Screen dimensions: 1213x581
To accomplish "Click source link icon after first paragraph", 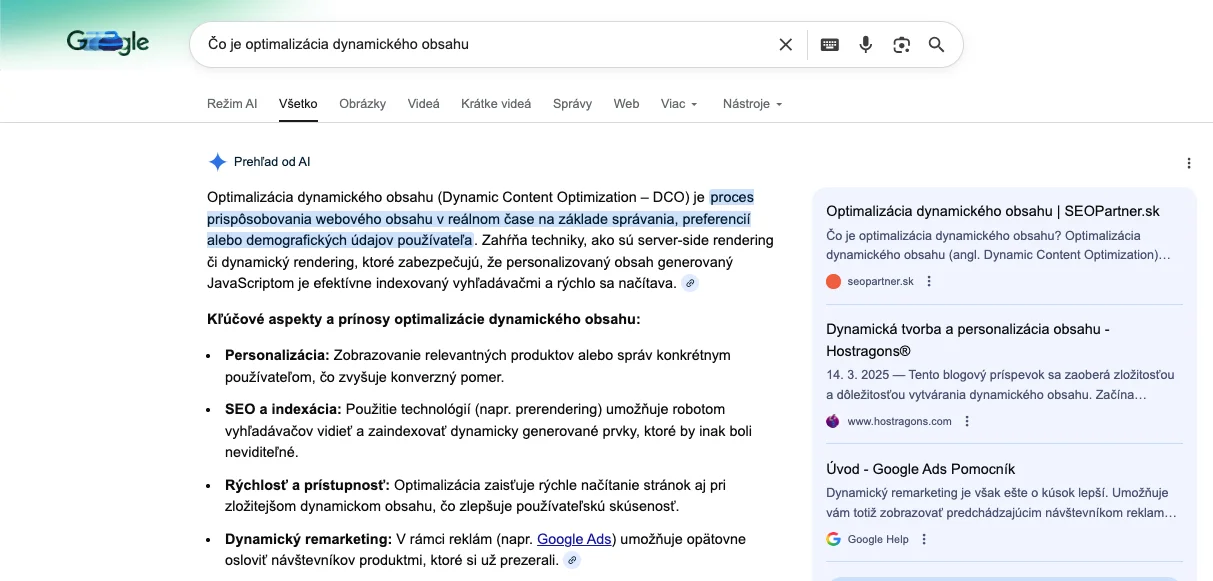I will [689, 284].
